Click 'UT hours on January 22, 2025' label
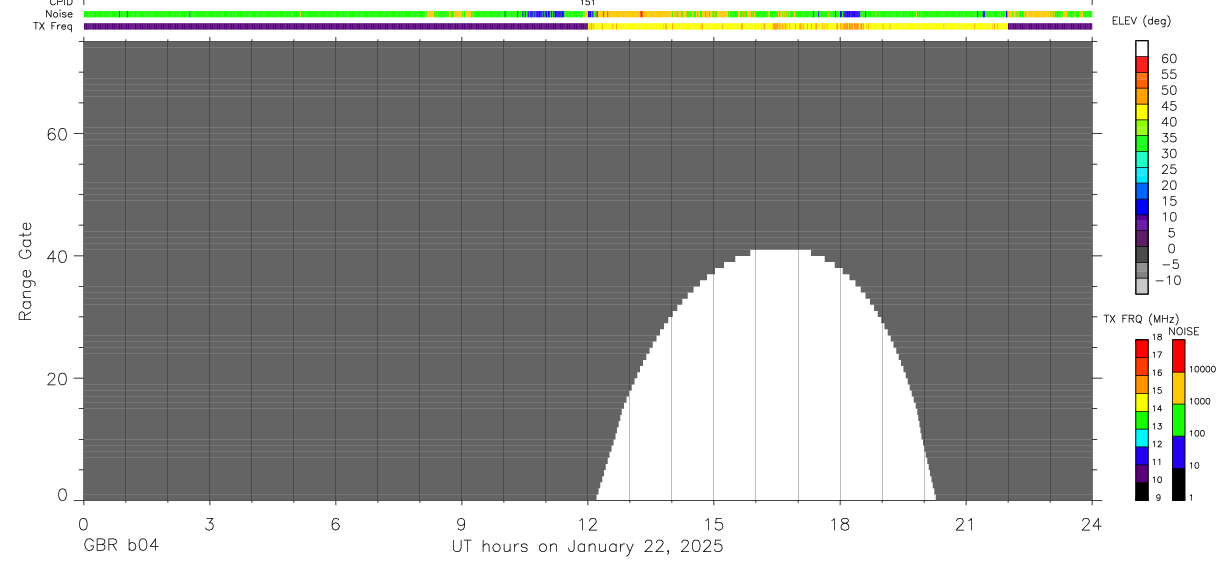Image resolution: width=1228 pixels, height=567 pixels. tap(587, 547)
